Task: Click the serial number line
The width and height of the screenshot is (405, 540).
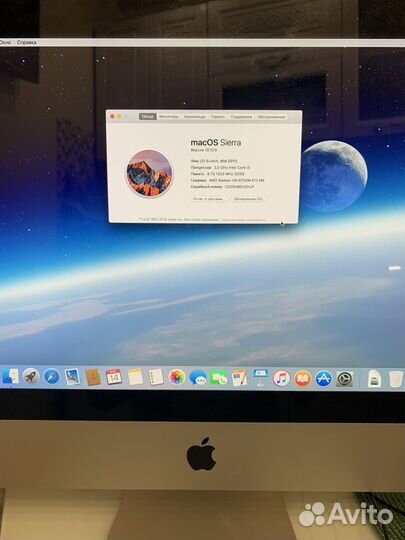Action: pyautogui.click(x=222, y=186)
